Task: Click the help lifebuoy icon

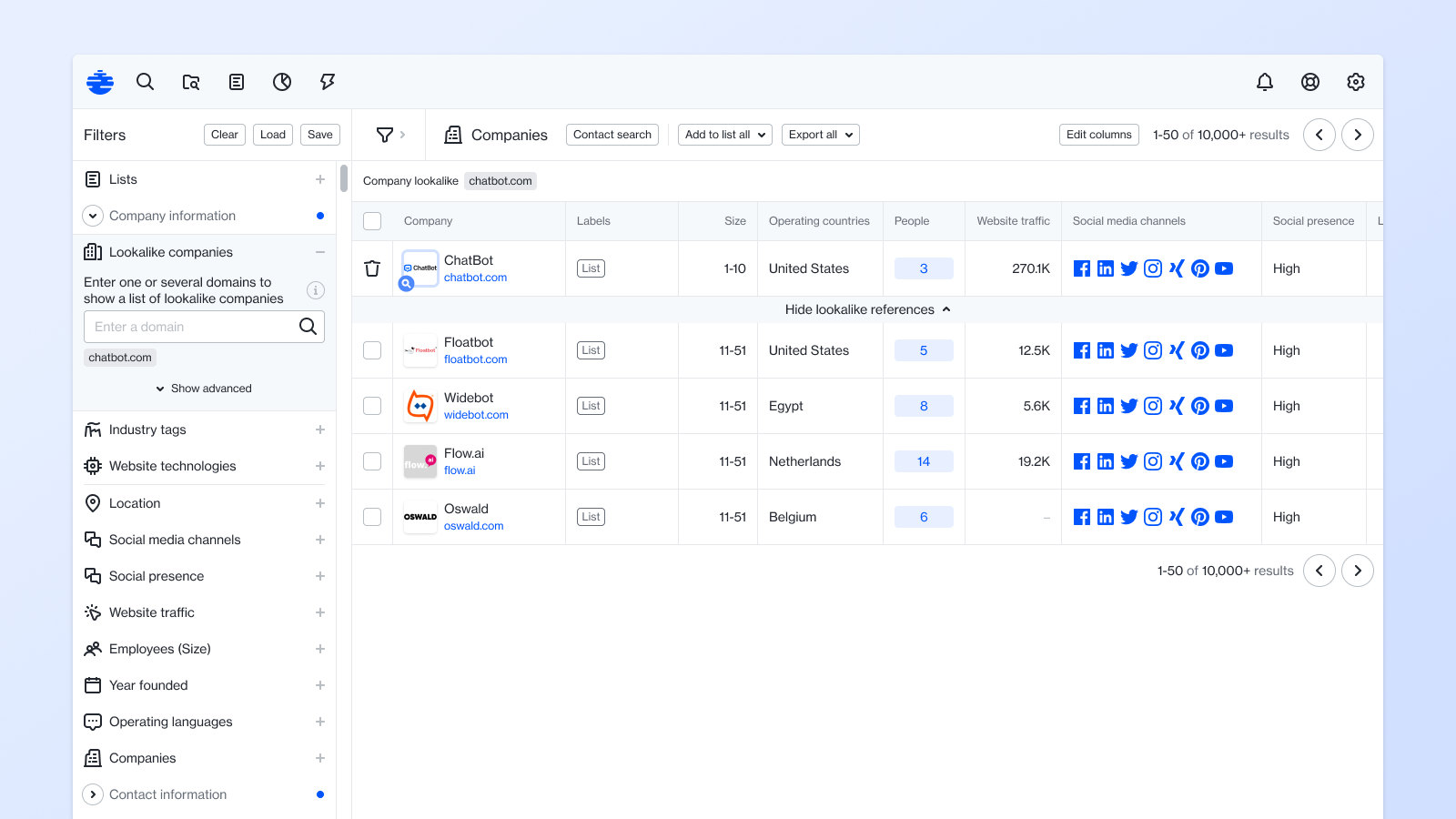Action: pyautogui.click(x=1309, y=82)
